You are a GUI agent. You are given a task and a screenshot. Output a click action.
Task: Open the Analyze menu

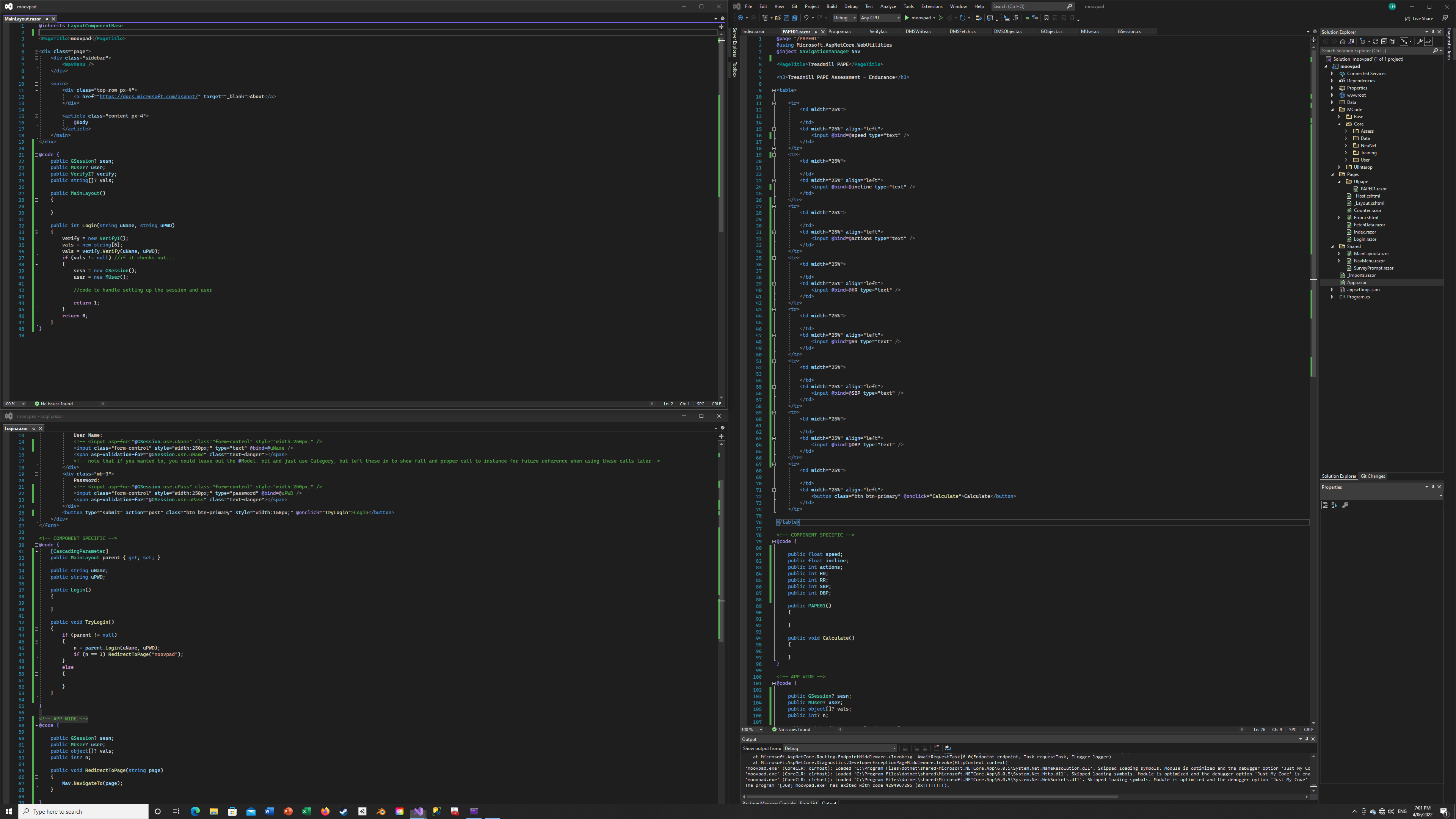(x=888, y=6)
